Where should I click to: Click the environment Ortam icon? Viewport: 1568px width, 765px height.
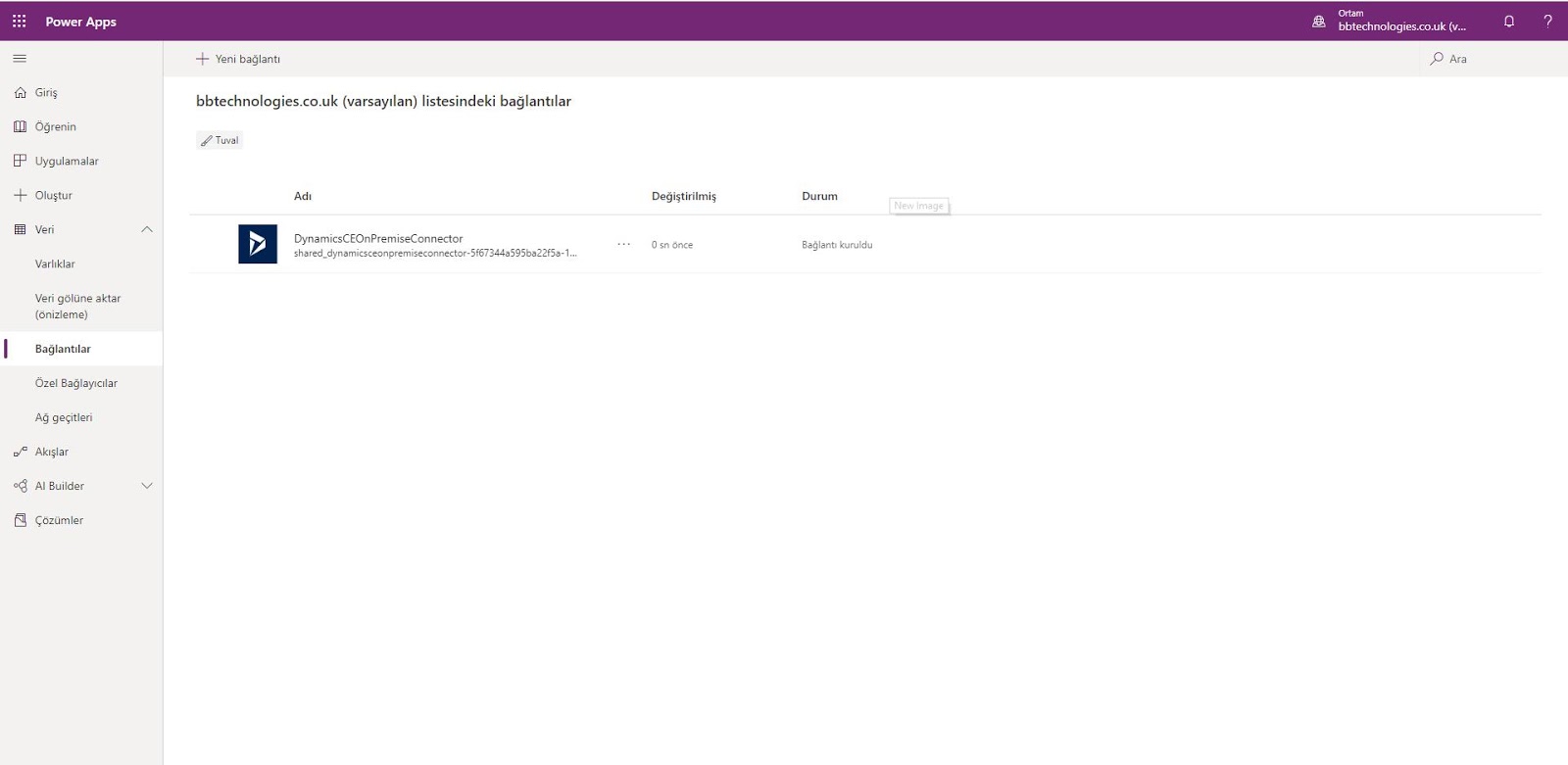(x=1319, y=21)
